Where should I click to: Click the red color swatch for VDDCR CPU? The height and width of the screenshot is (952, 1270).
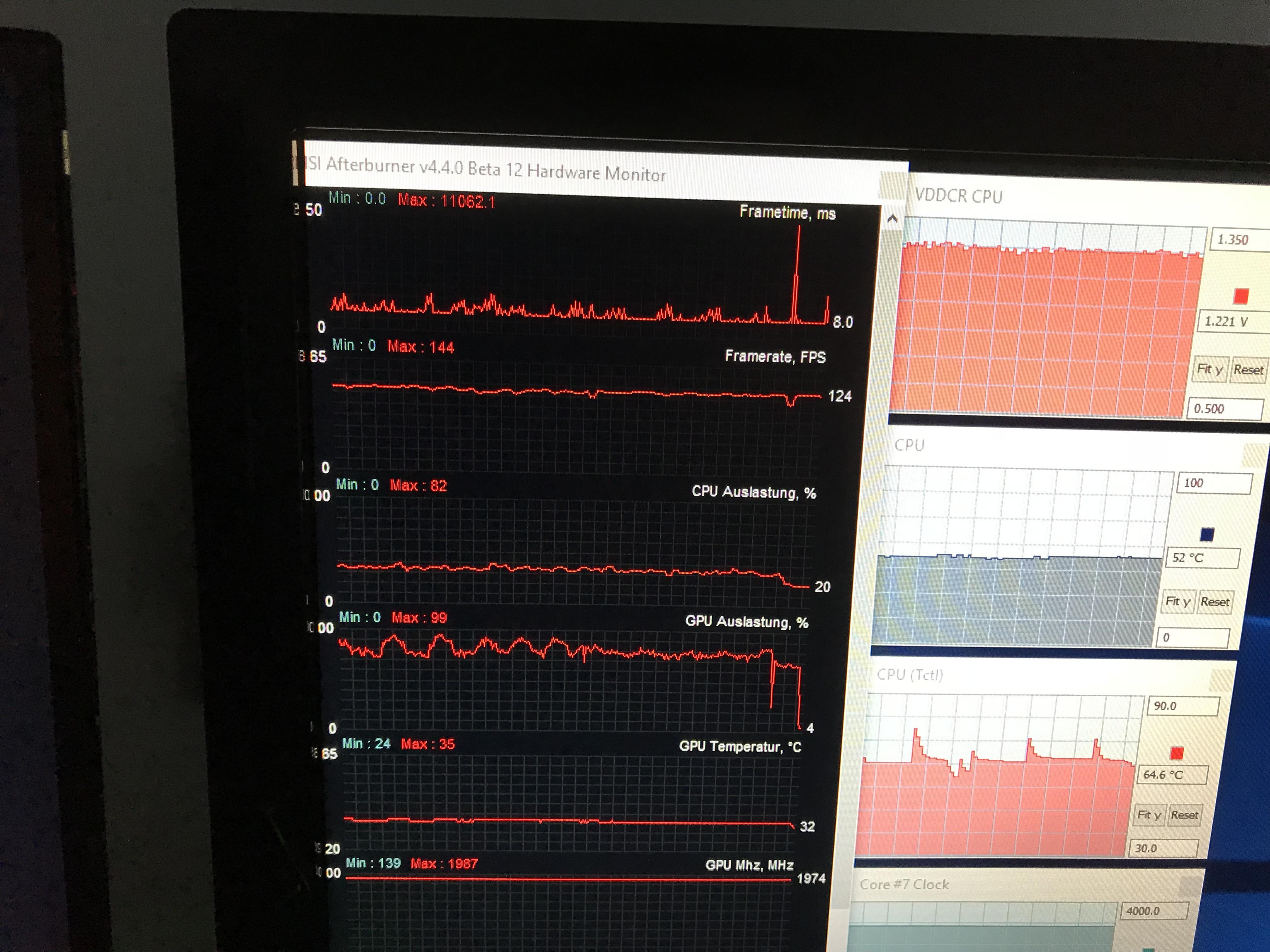[x=1241, y=296]
